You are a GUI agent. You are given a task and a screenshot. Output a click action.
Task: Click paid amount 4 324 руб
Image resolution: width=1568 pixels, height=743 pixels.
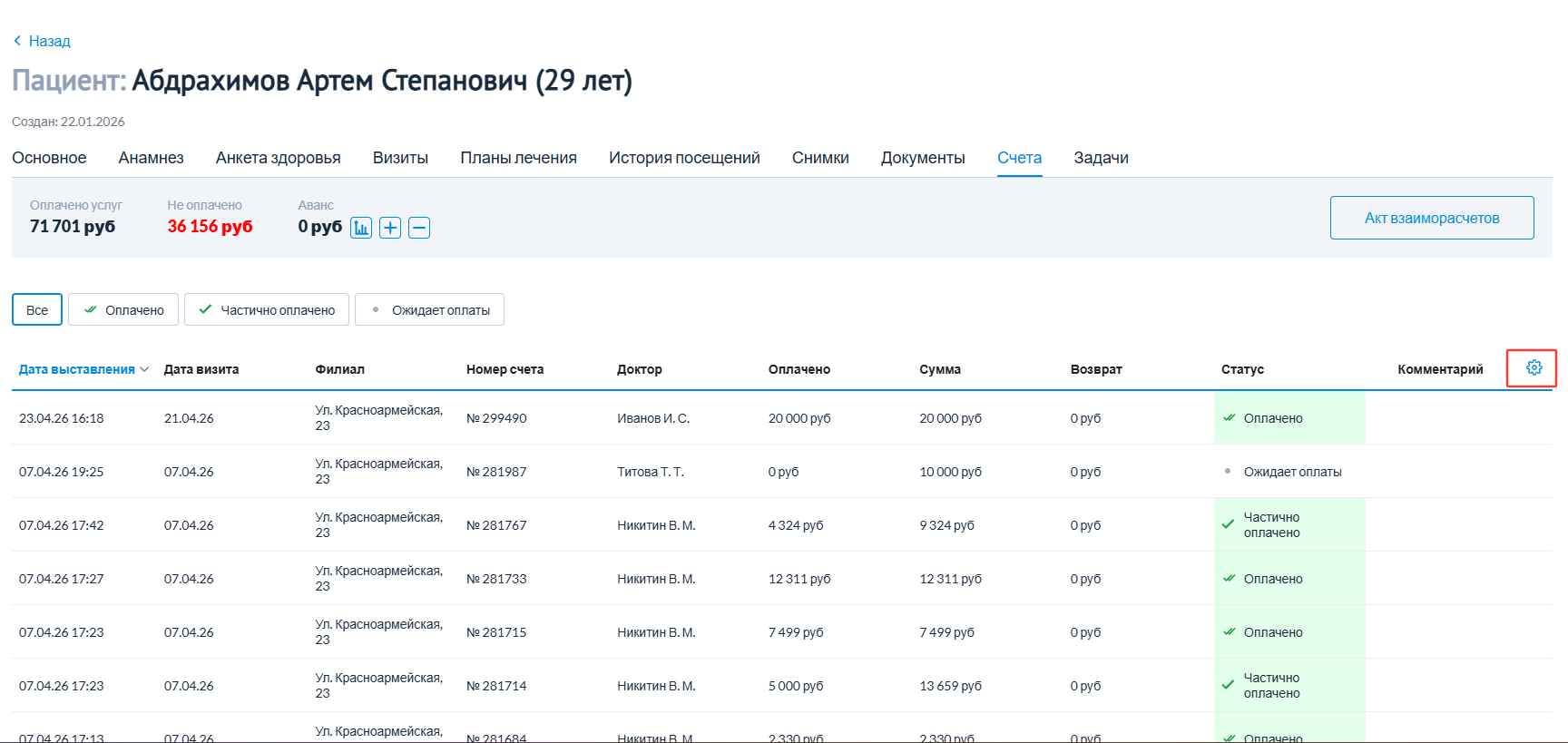tap(796, 525)
